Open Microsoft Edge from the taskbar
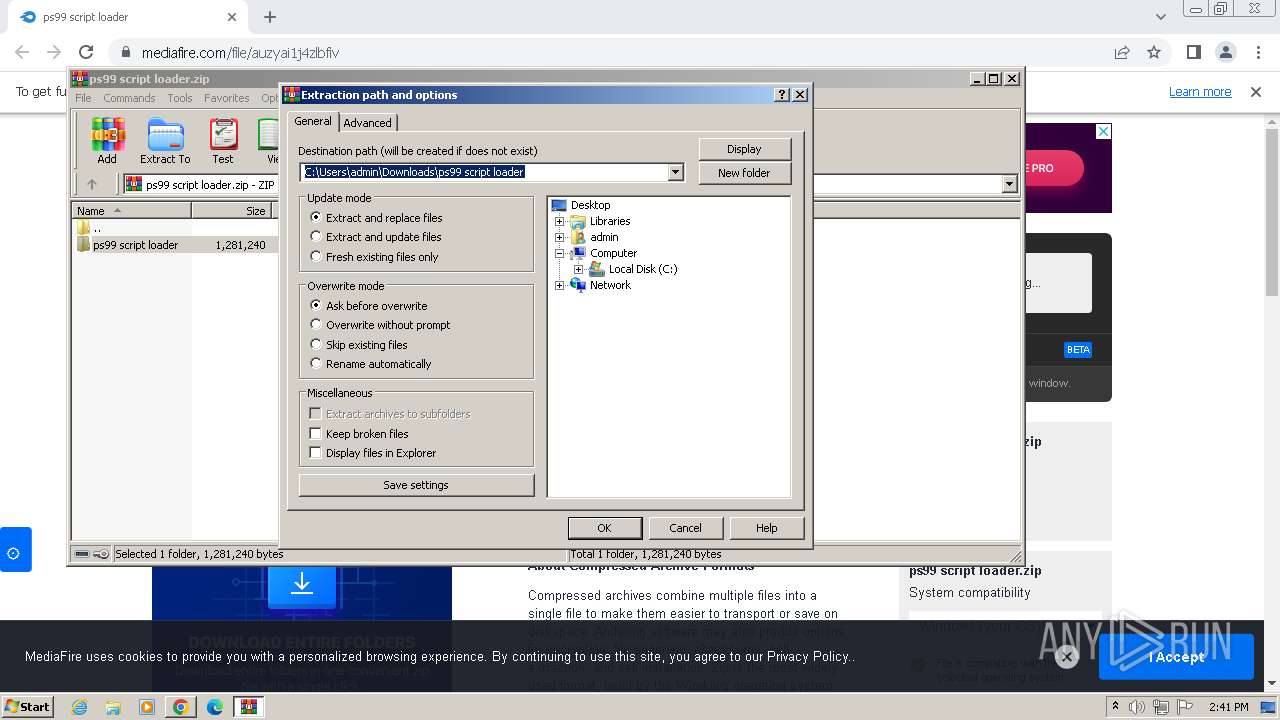The width and height of the screenshot is (1280, 720). coord(215,707)
